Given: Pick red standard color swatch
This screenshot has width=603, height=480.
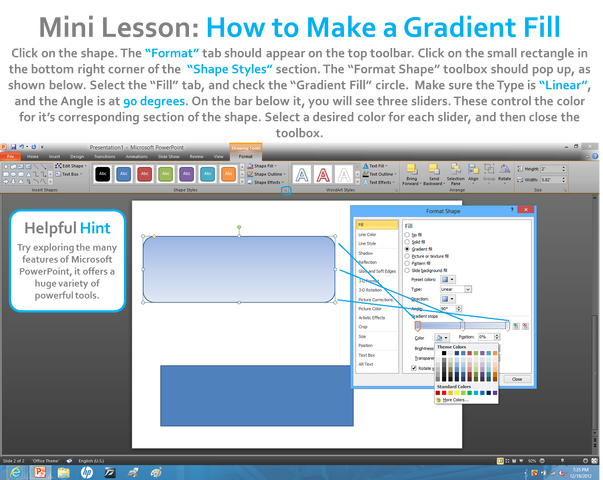Looking at the screenshot, I should pyautogui.click(x=444, y=393).
